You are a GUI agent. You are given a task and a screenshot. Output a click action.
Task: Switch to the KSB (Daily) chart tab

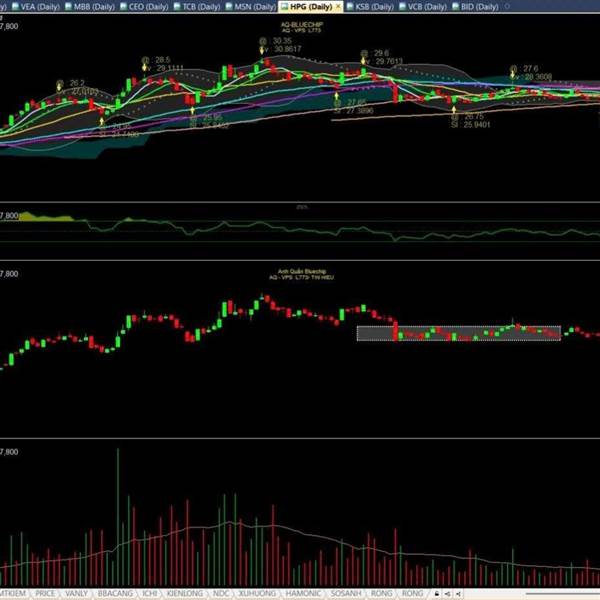coord(370,7)
